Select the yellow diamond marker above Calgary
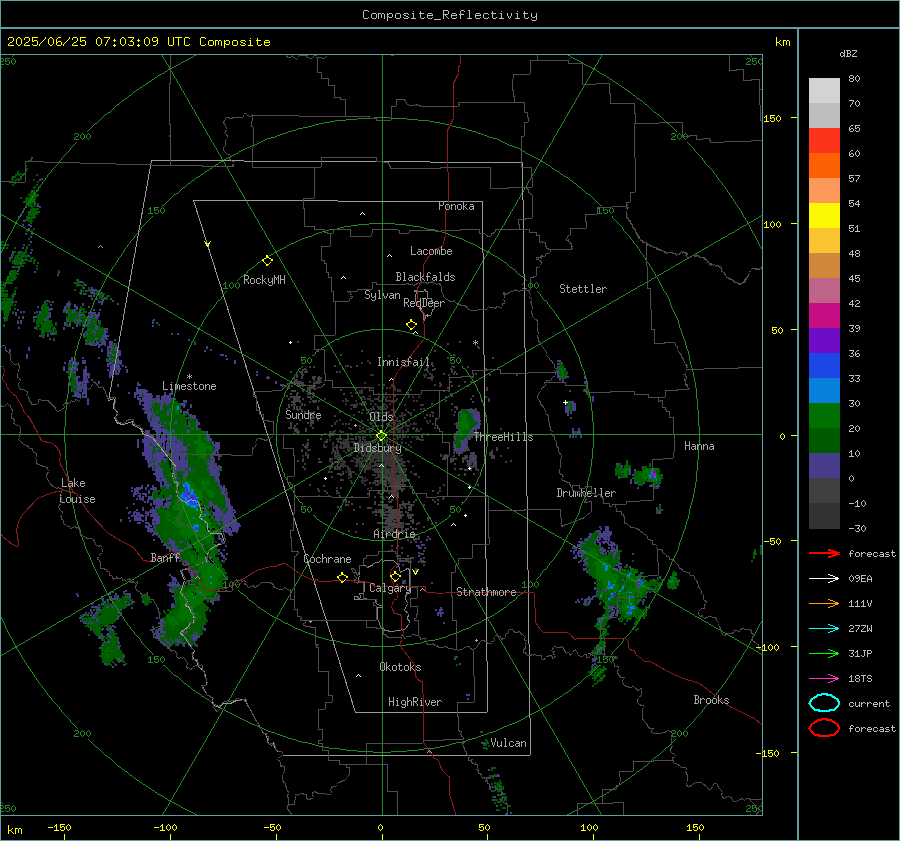 [x=395, y=576]
